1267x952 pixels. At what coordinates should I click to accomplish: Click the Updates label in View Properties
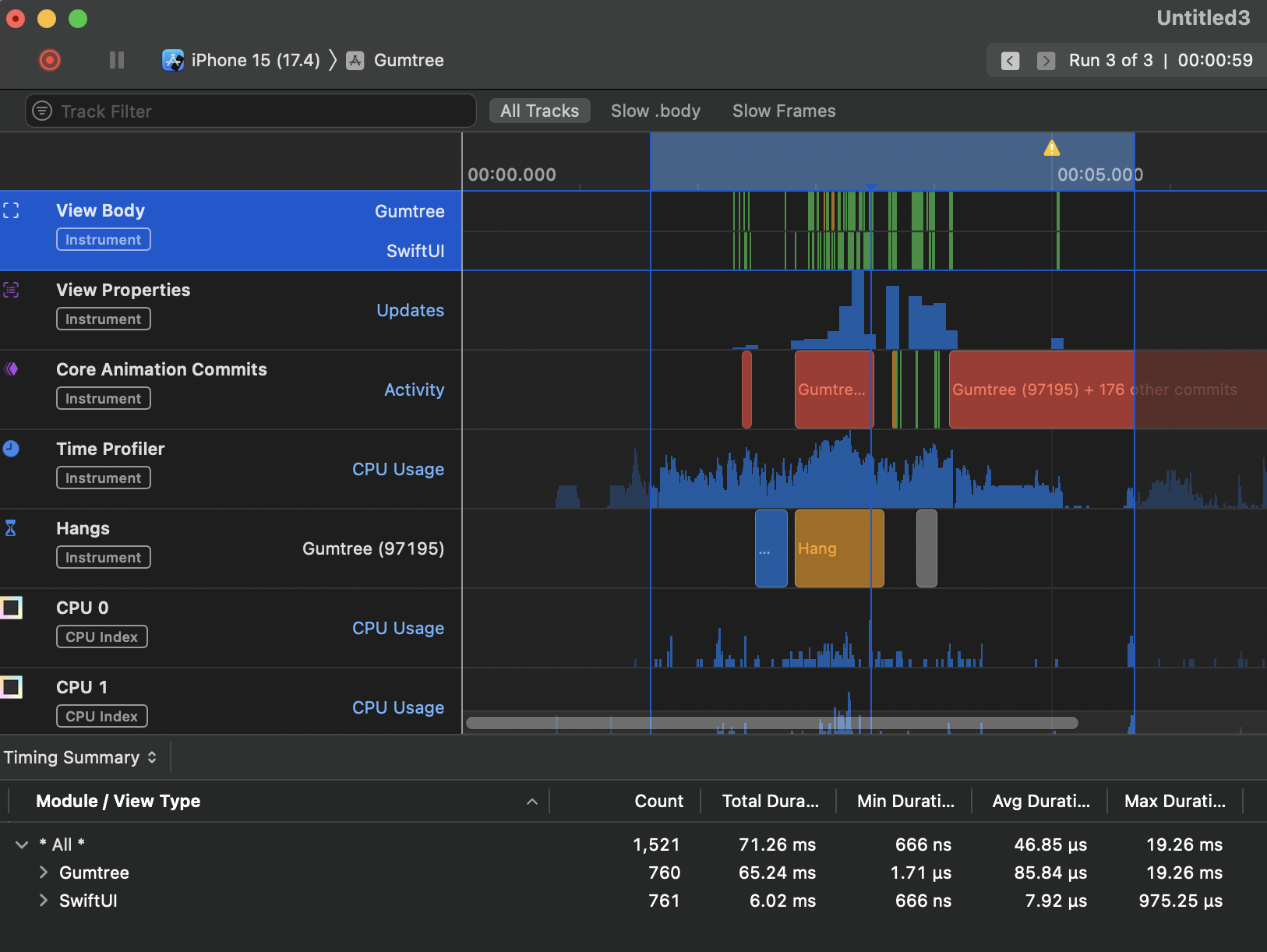click(411, 310)
